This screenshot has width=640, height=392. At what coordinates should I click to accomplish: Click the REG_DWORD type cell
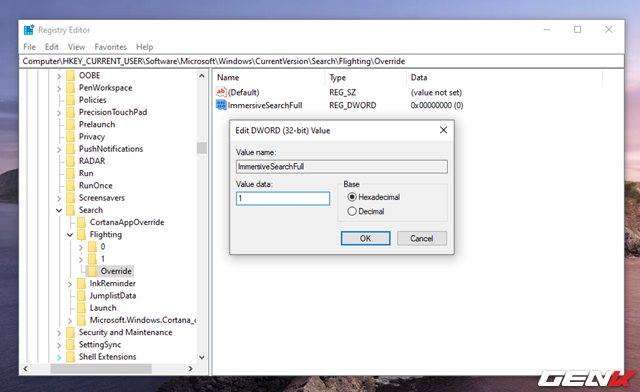[353, 105]
